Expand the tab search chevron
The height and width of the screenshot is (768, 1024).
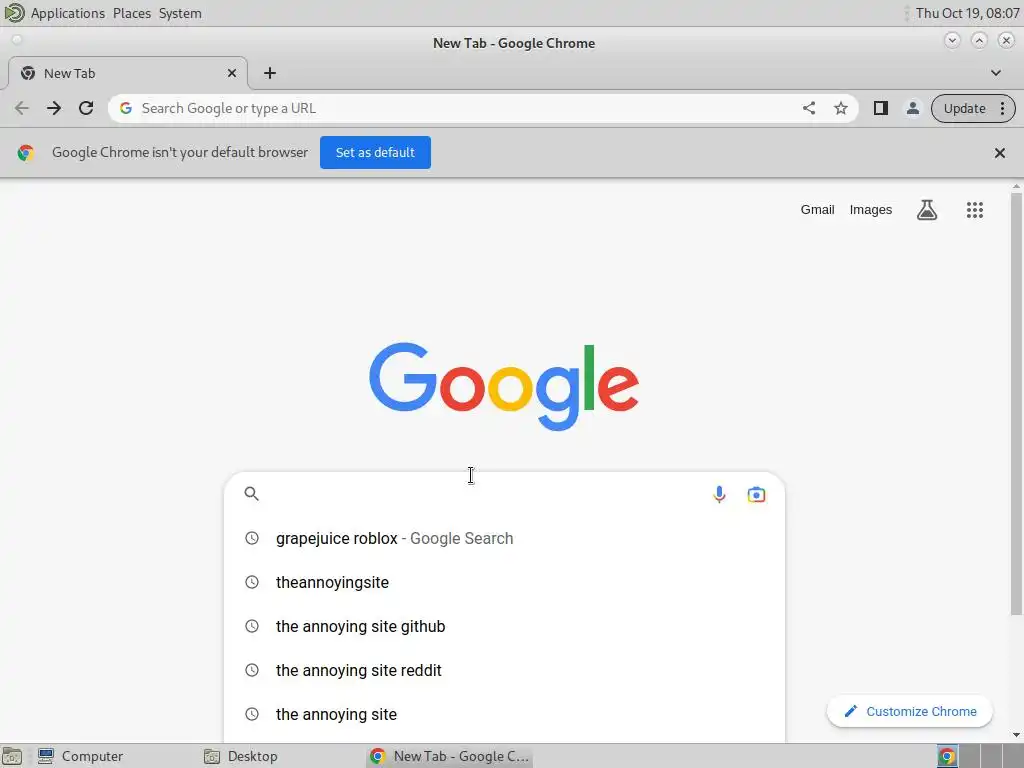996,73
